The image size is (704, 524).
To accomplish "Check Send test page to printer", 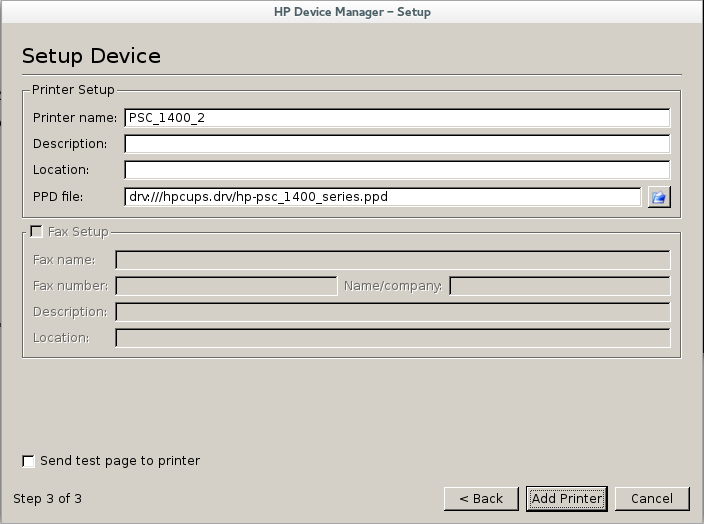I will click(x=28, y=461).
